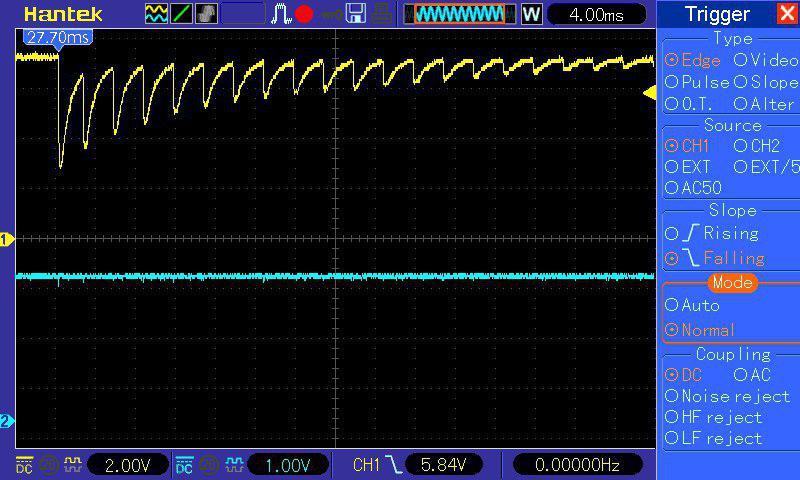The image size is (800, 480).
Task: Click the CH1 2.00V scale readout
Action: tap(128, 465)
